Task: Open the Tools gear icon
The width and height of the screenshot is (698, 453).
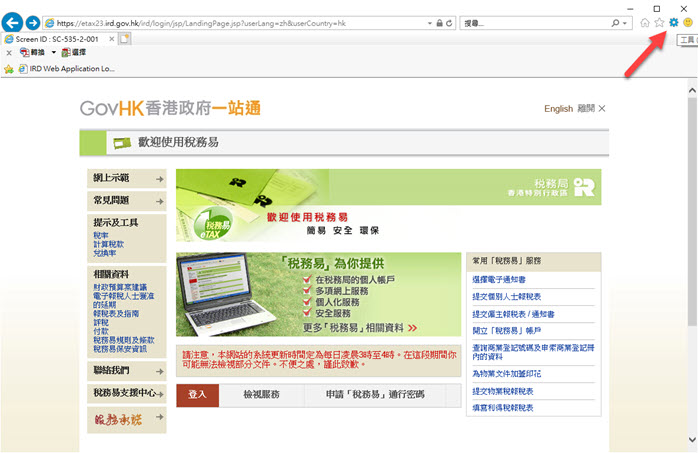Action: click(x=674, y=22)
